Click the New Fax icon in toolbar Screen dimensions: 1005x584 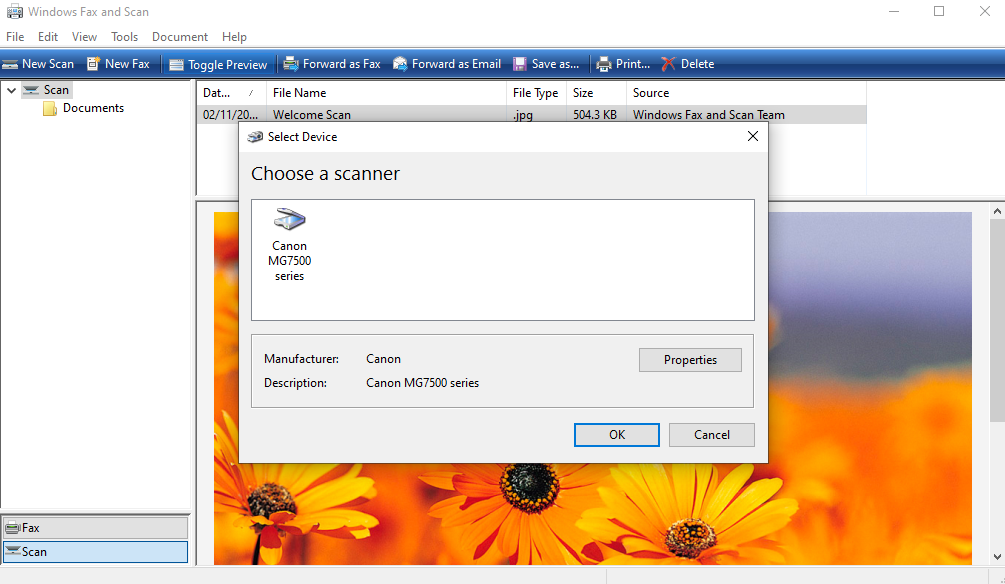tap(94, 63)
